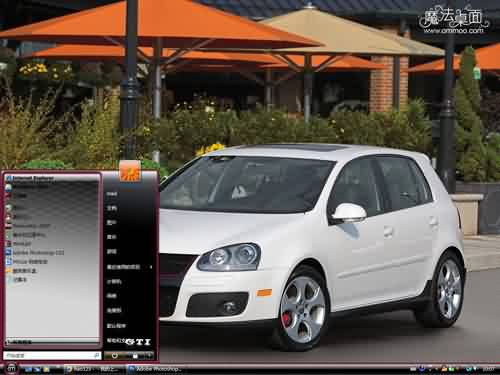
Task: Expand the recent items submenu arrow
Action: [x=151, y=267]
